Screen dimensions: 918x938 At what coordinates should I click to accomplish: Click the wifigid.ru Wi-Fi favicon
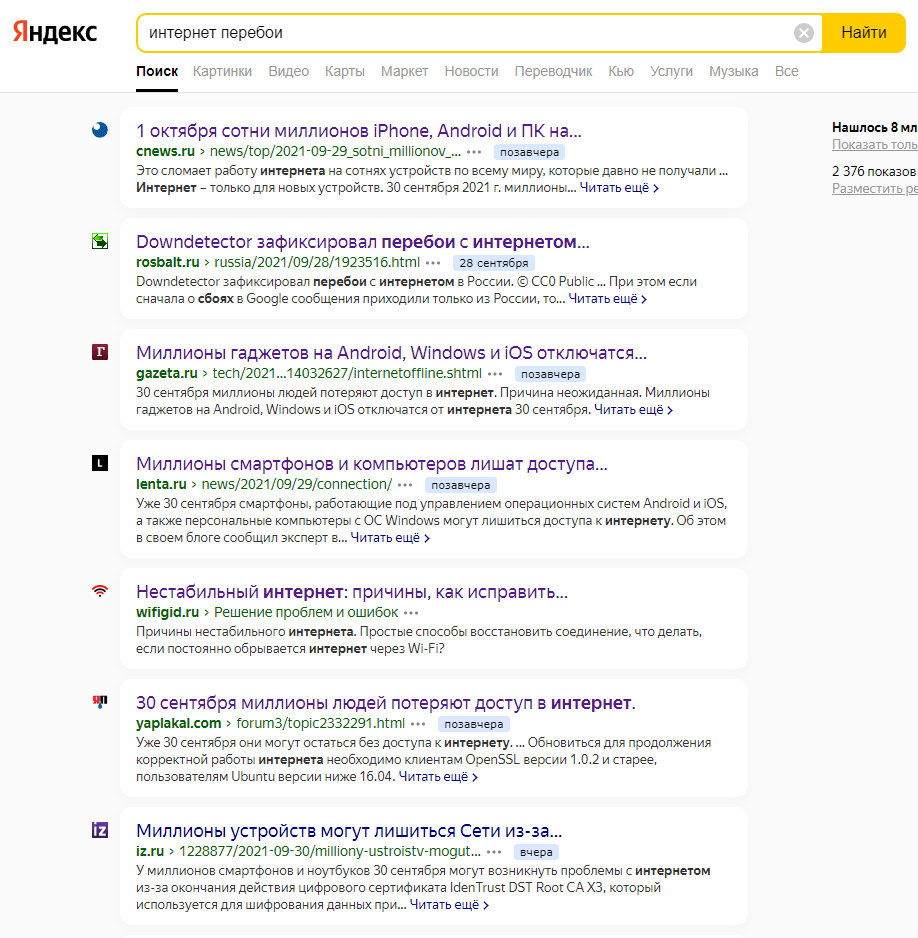pyautogui.click(x=100, y=591)
